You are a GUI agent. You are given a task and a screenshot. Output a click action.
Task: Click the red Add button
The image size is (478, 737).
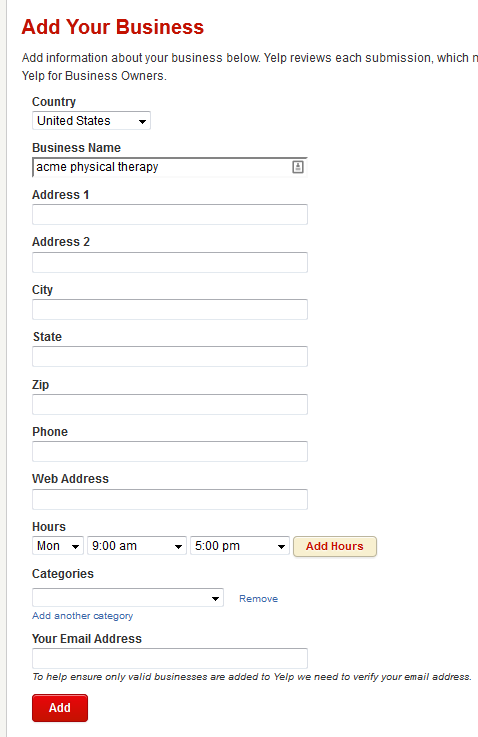[x=60, y=708]
